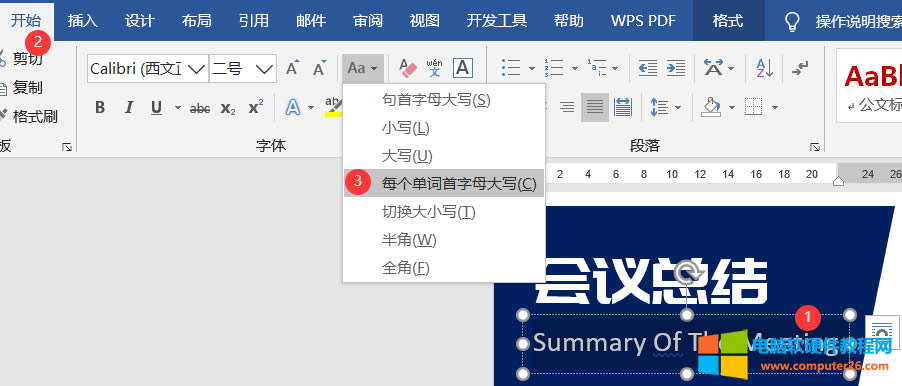Click the multilevel list icon
902x386 pixels.
[597, 68]
